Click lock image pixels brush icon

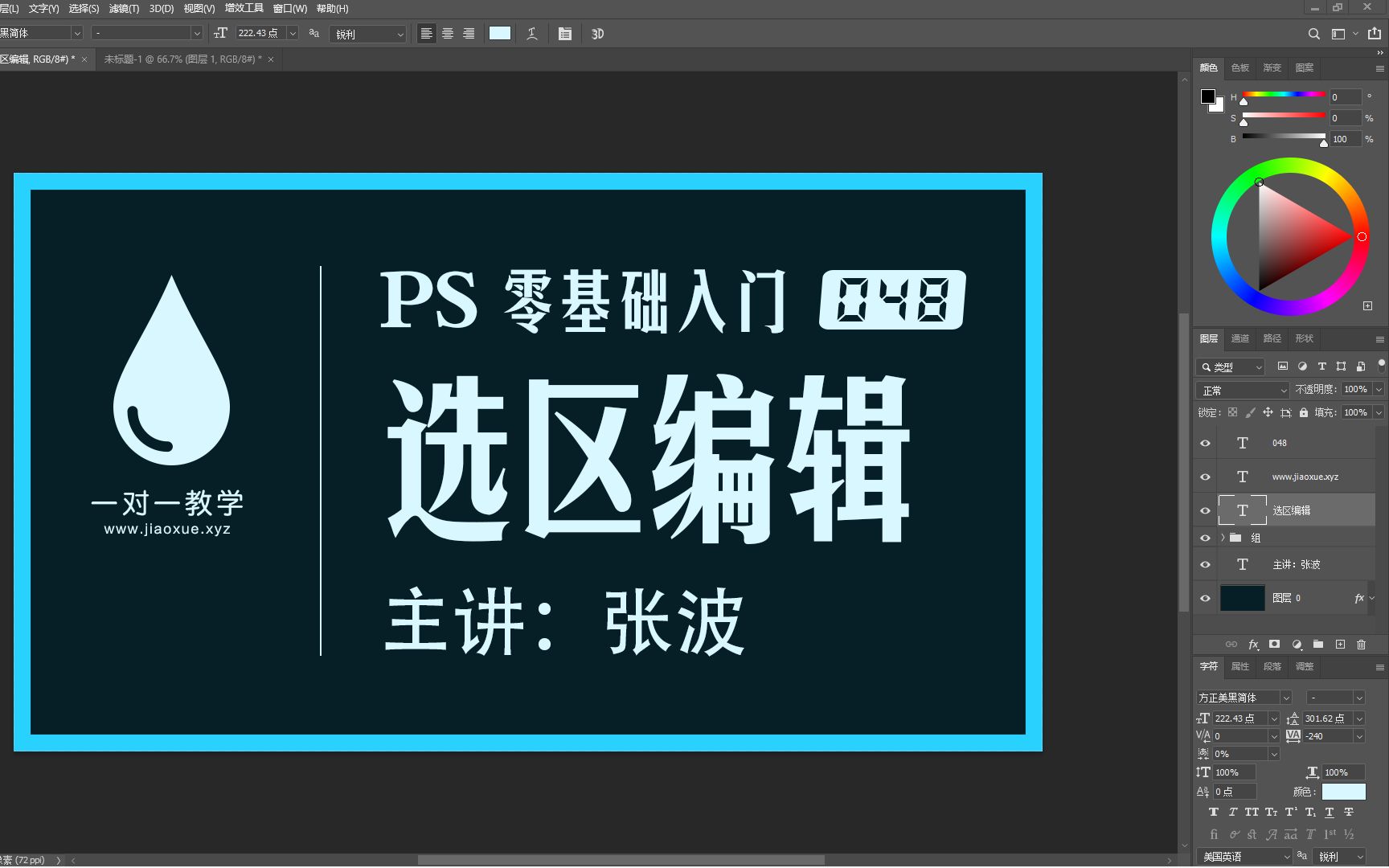pyautogui.click(x=1250, y=412)
